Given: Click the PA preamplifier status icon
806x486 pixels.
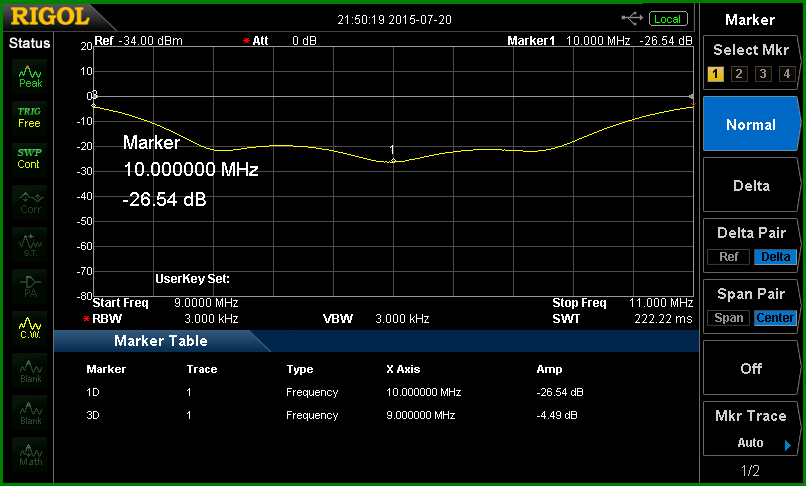Looking at the screenshot, I should pos(30,286).
